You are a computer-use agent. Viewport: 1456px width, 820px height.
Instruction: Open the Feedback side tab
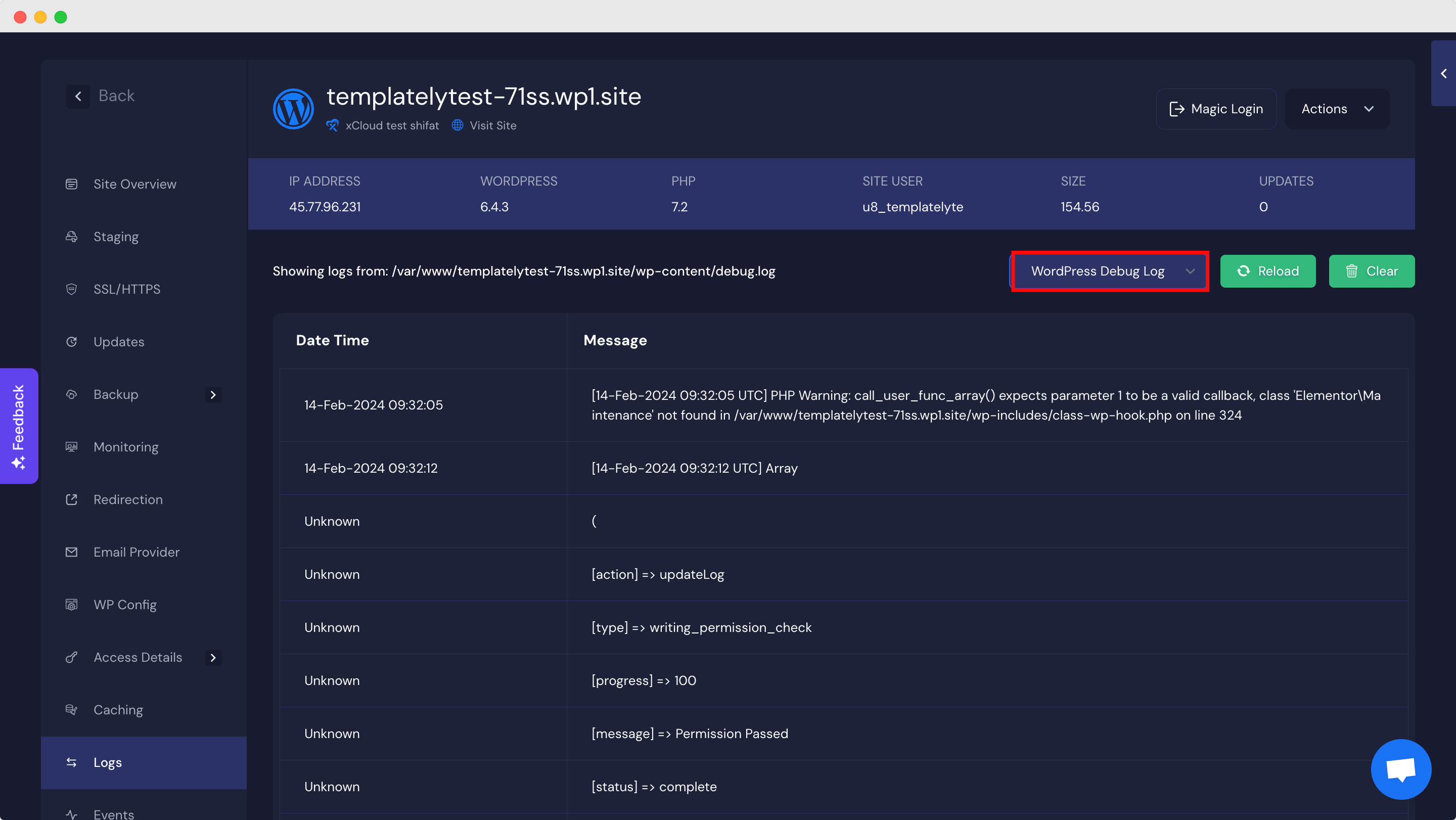[x=19, y=426]
